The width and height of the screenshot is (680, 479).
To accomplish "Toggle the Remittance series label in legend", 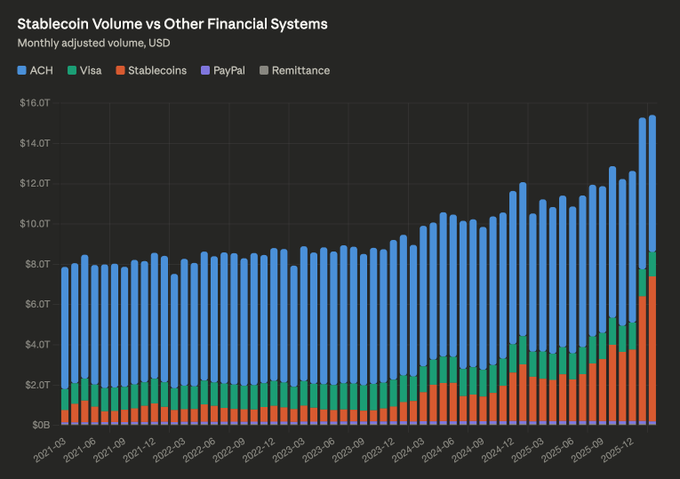I will [300, 71].
